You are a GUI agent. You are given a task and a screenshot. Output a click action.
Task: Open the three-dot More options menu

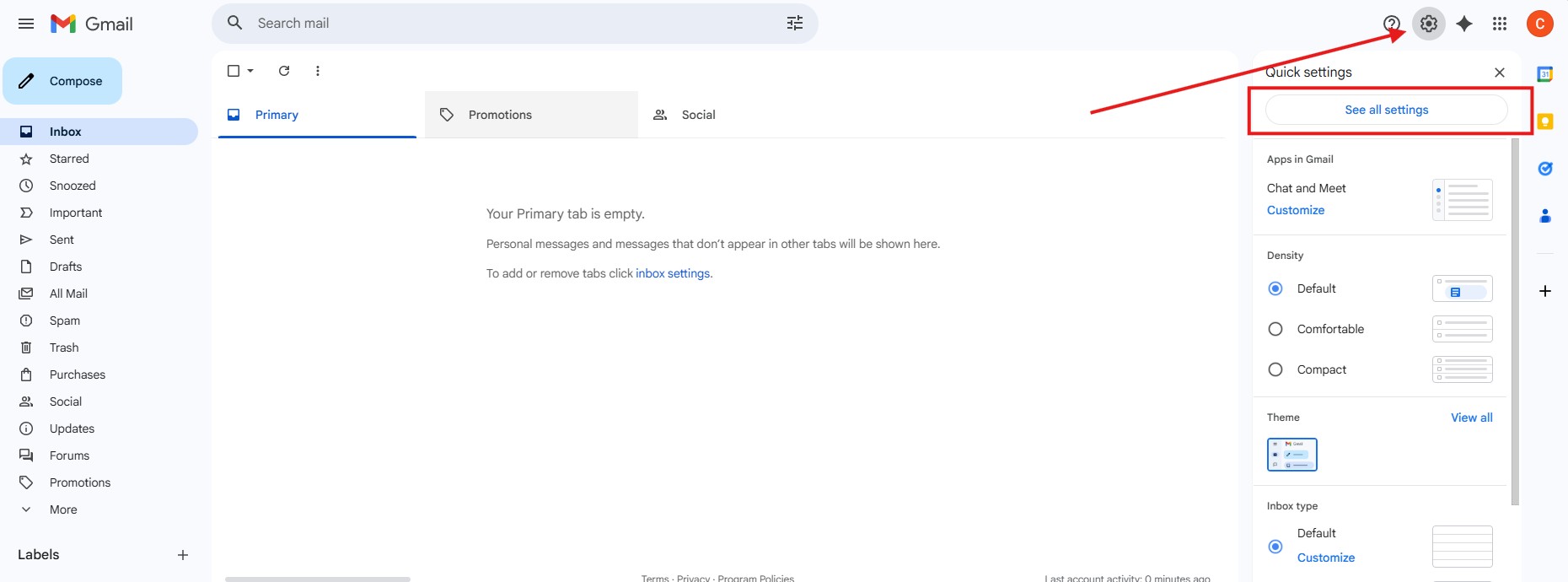318,71
